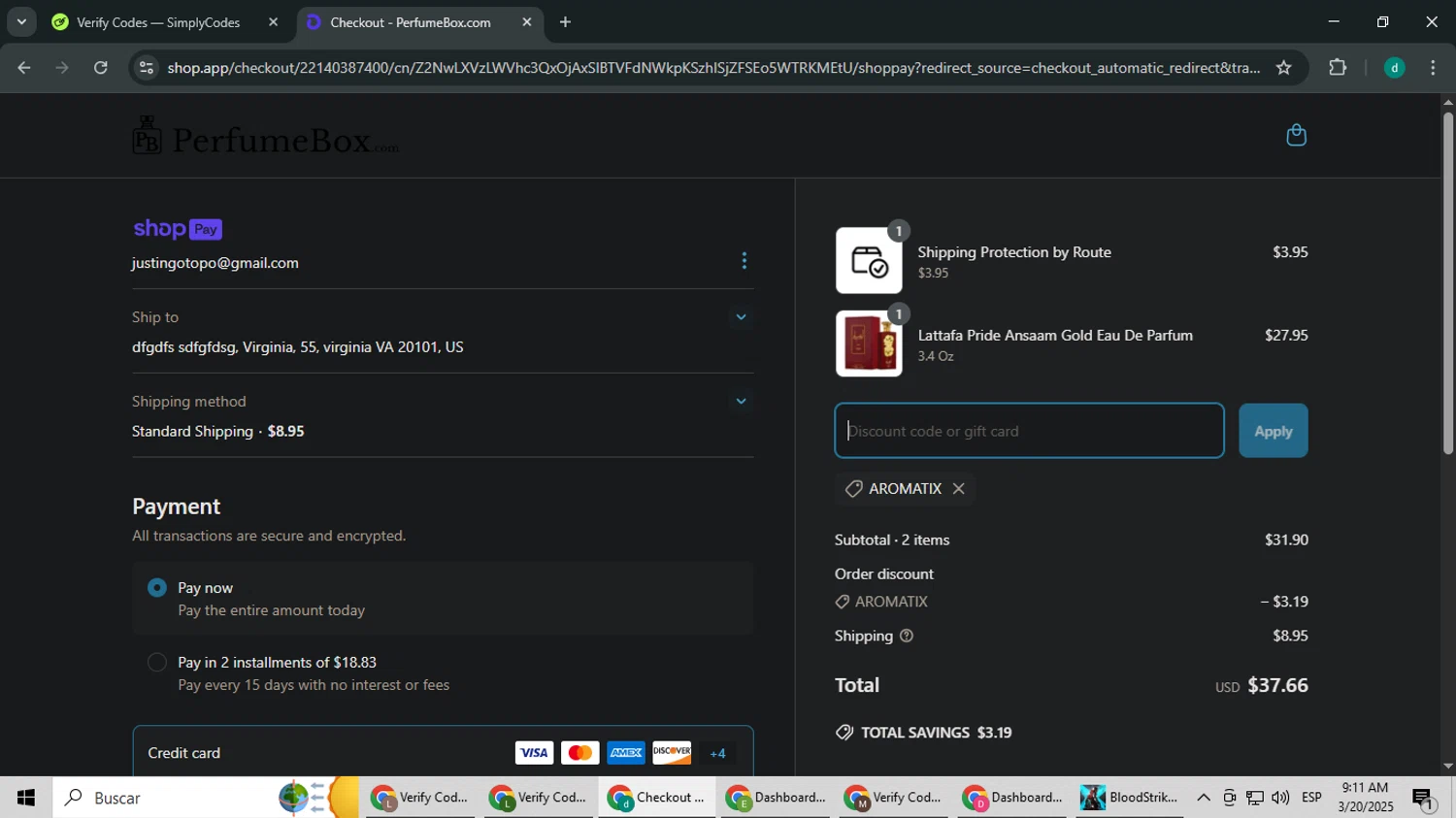
Task: Open the browser extensions puzzle icon
Action: tap(1338, 68)
